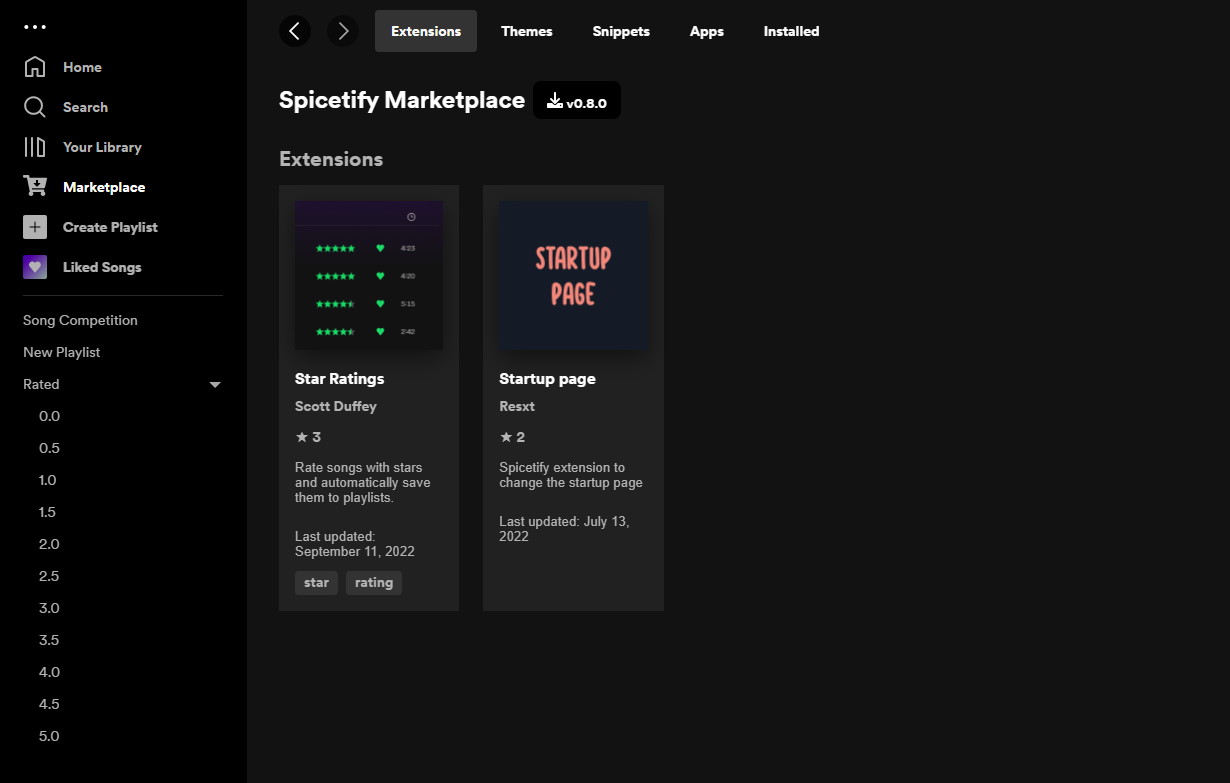Screen dimensions: 1230x783
Task: Click the Home icon in sidebar
Action: (35, 67)
